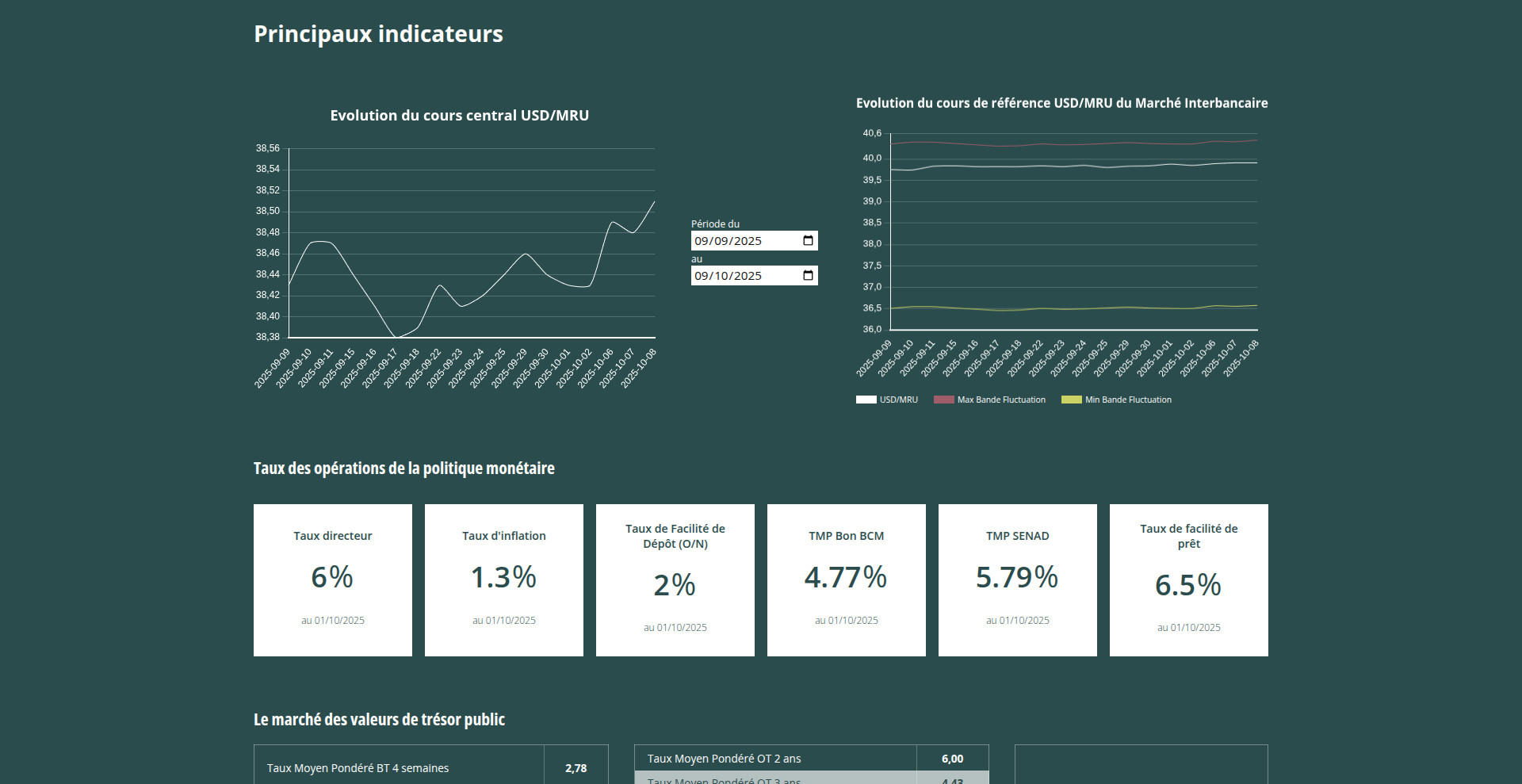The width and height of the screenshot is (1522, 784).
Task: Click the white USD/MRU legend color box
Action: 866,400
